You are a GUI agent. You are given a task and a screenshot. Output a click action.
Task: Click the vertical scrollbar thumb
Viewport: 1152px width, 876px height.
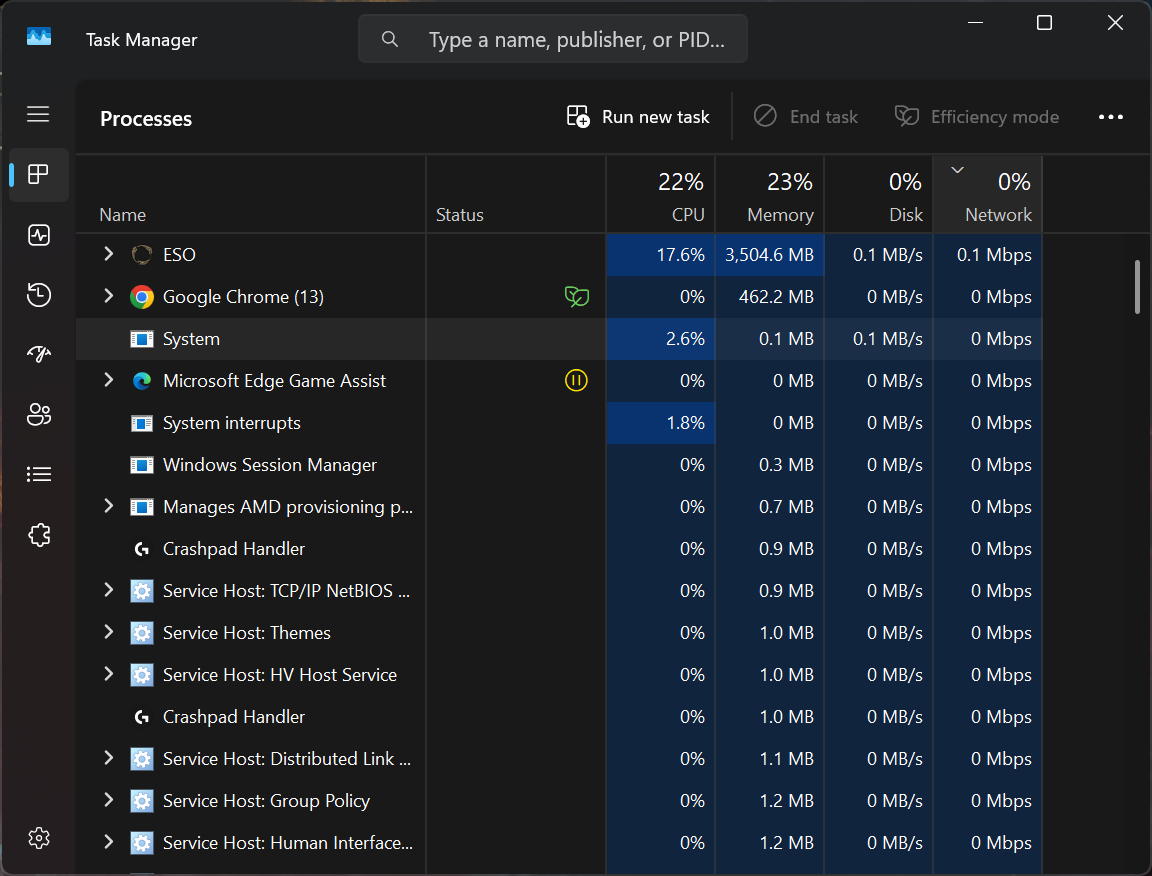[1137, 287]
